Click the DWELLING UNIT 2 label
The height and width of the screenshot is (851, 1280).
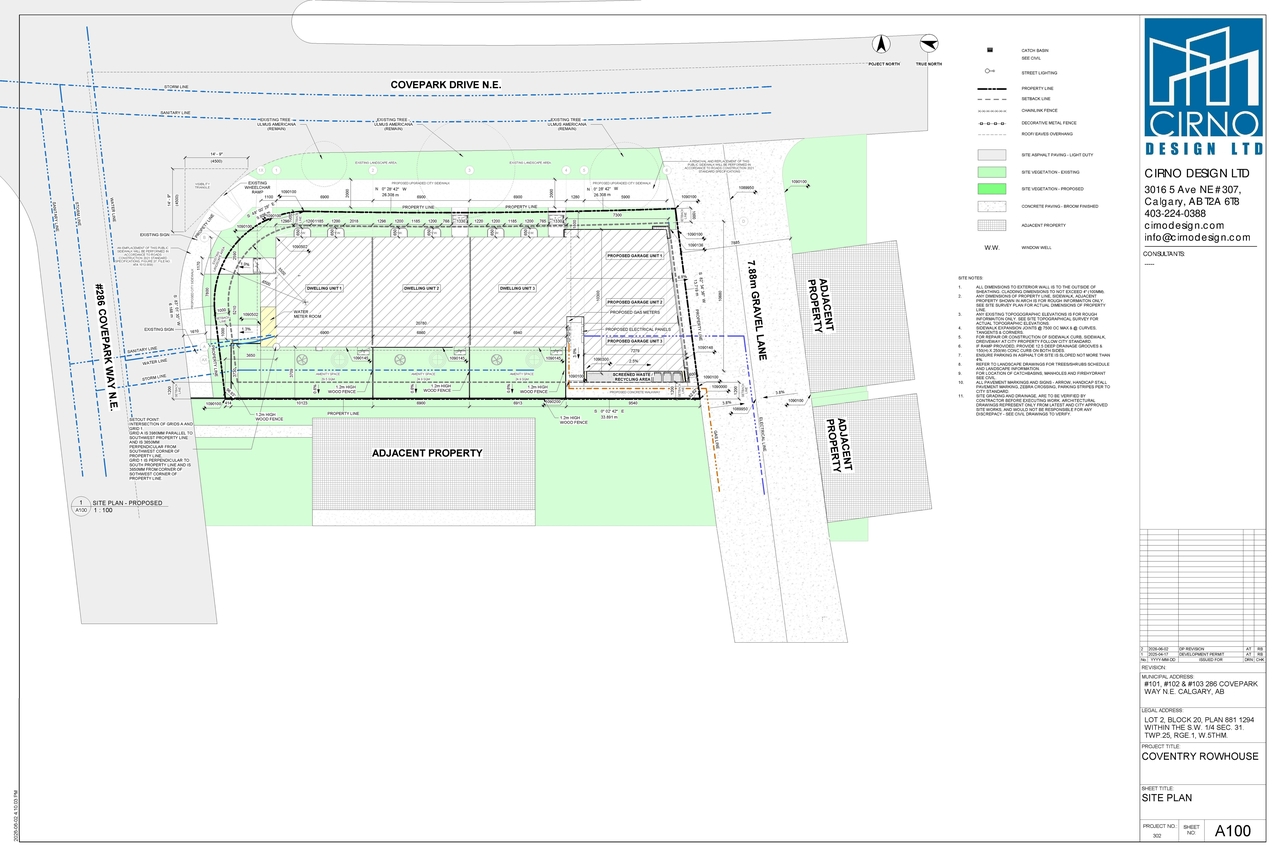point(421,288)
